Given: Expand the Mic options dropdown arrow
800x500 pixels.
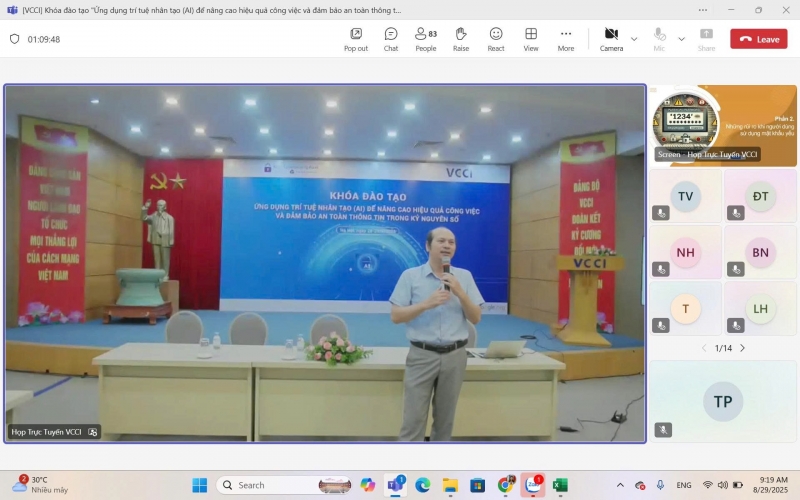Looking at the screenshot, I should pyautogui.click(x=682, y=39).
